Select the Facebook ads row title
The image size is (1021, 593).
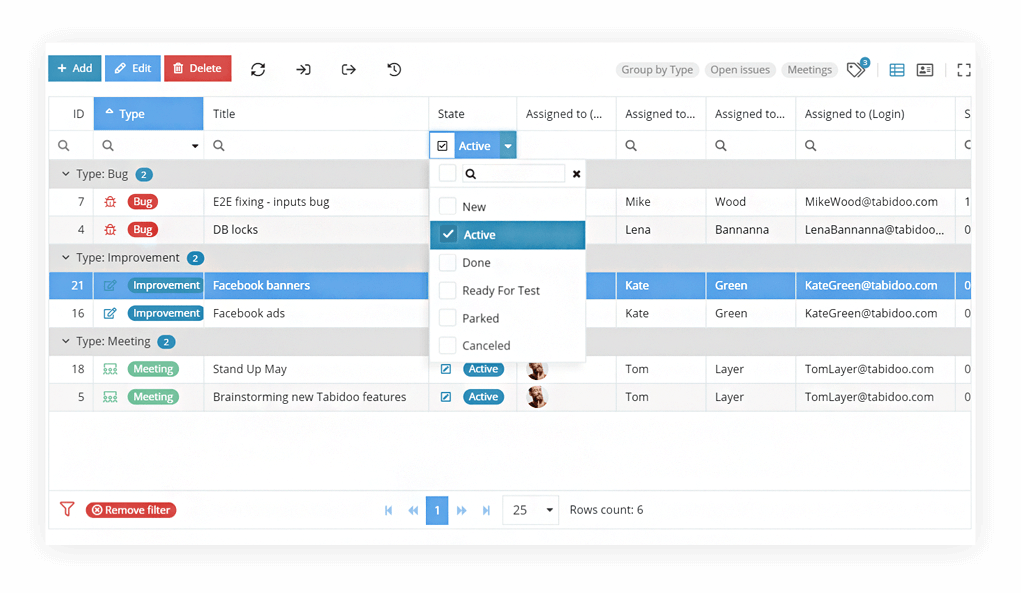click(x=249, y=313)
